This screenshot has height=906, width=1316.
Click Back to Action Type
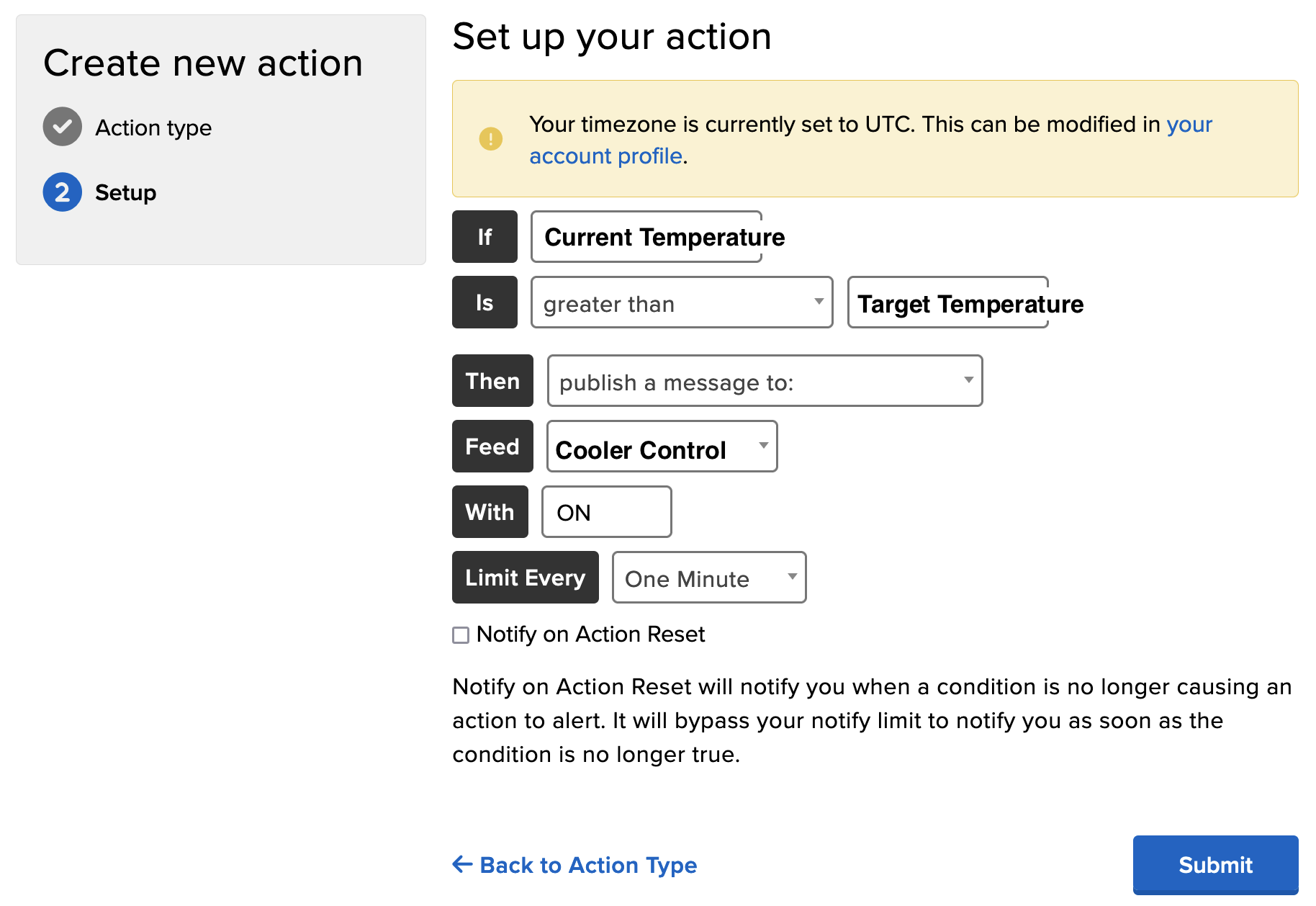(x=586, y=865)
